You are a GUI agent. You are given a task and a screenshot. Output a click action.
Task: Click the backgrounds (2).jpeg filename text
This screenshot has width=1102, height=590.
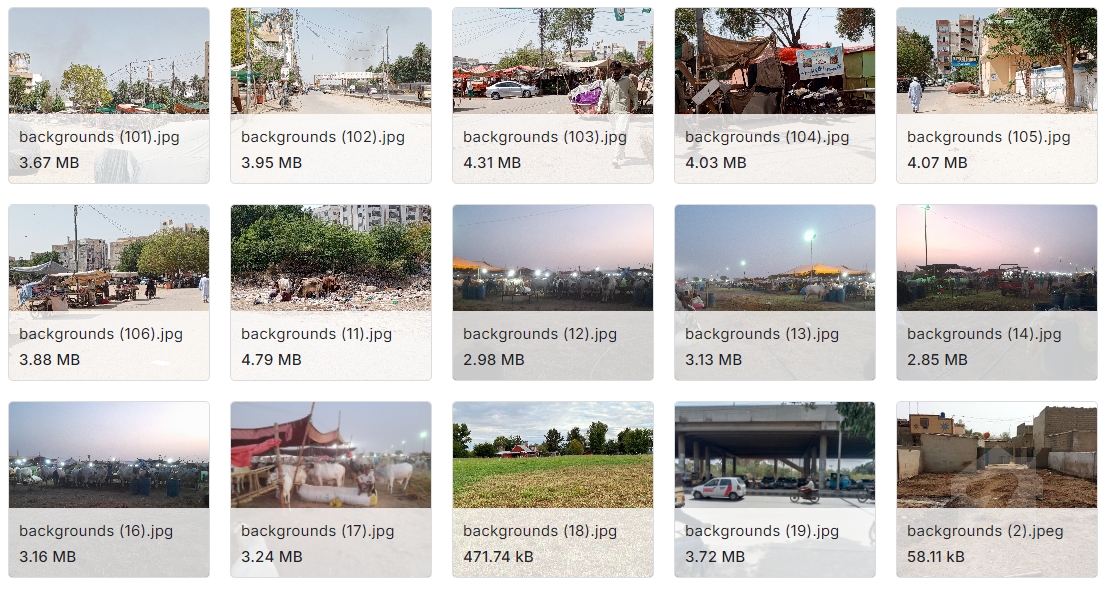(985, 531)
